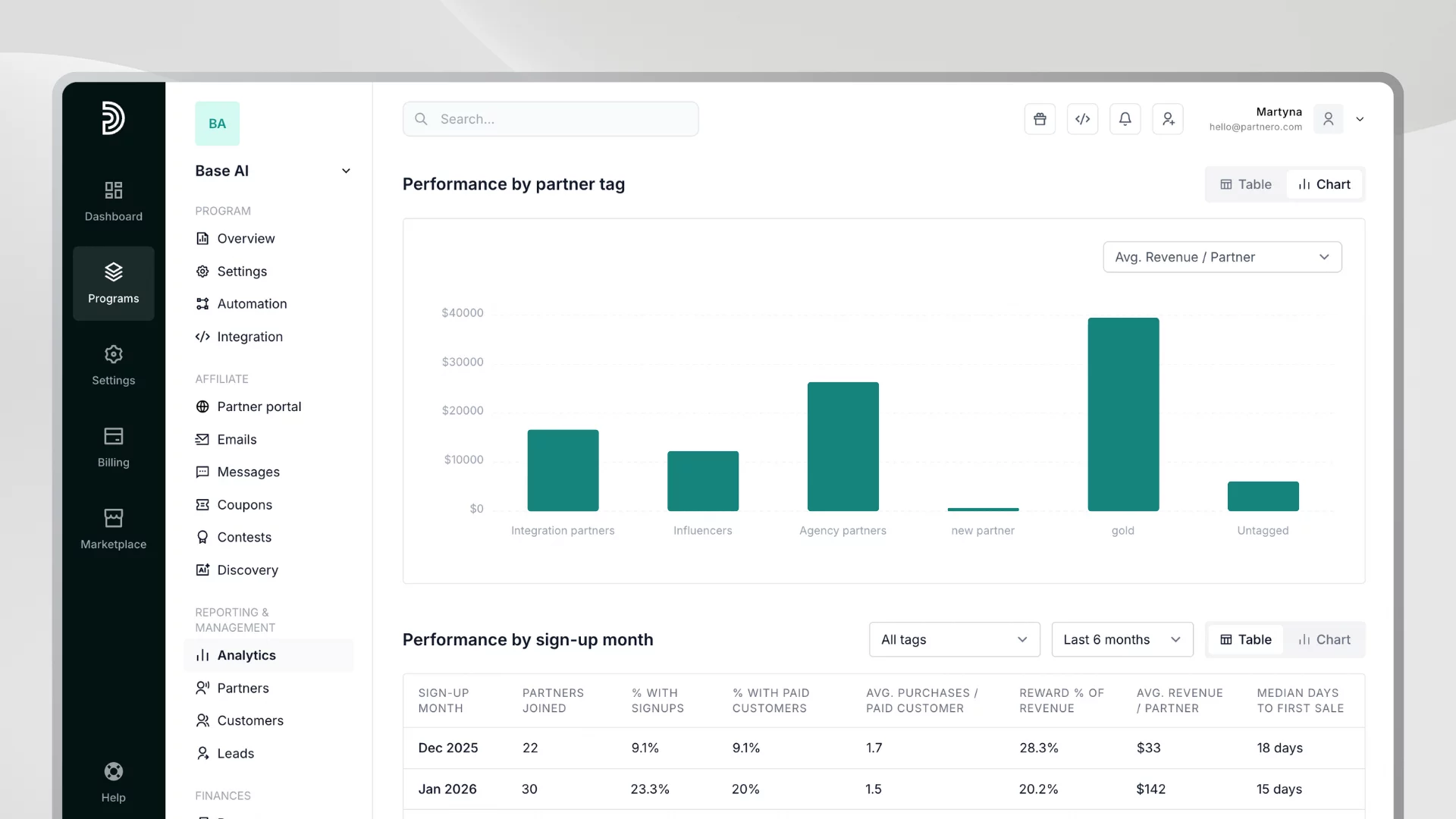1456x819 pixels.
Task: Open the Last 6 months period selector
Action: [1122, 639]
